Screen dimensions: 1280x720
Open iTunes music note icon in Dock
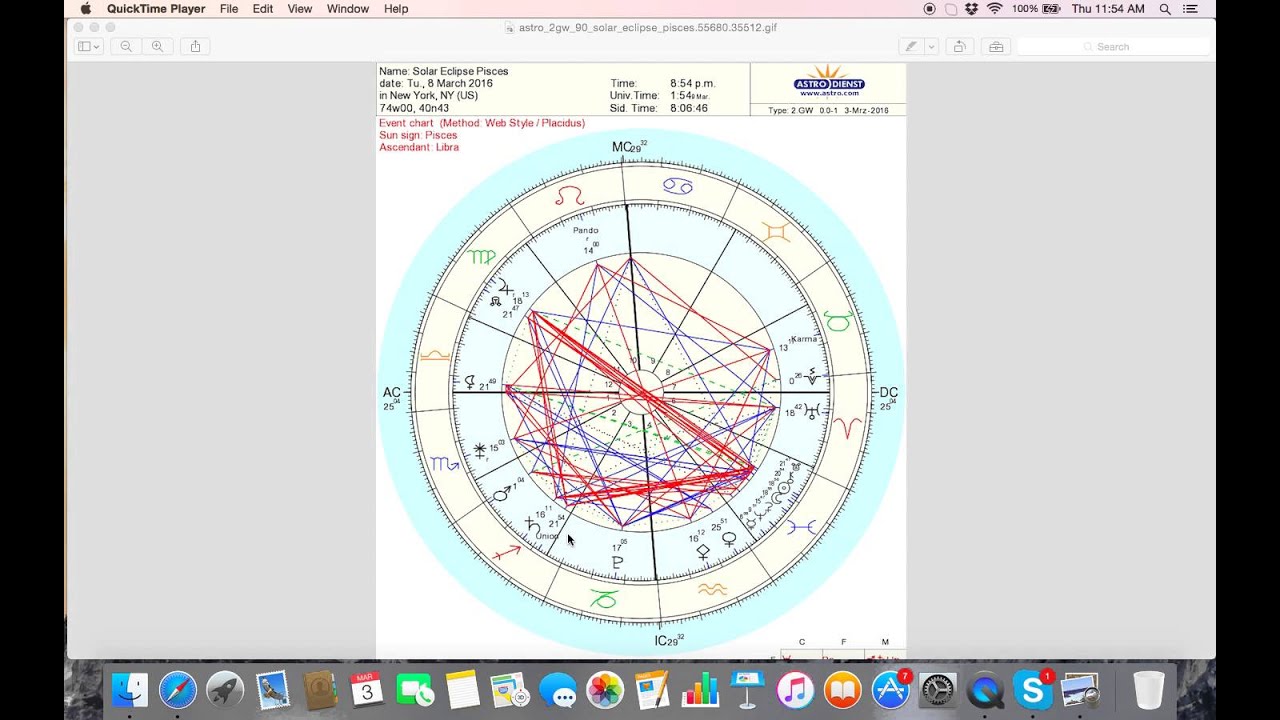pyautogui.click(x=795, y=690)
